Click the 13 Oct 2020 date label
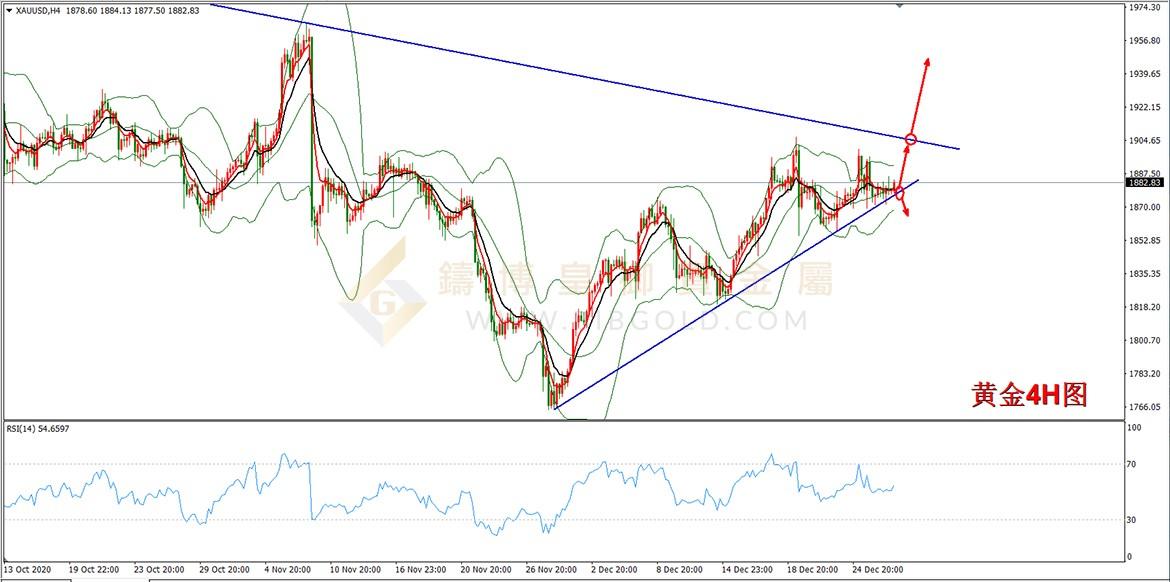The width and height of the screenshot is (1170, 582). point(28,569)
